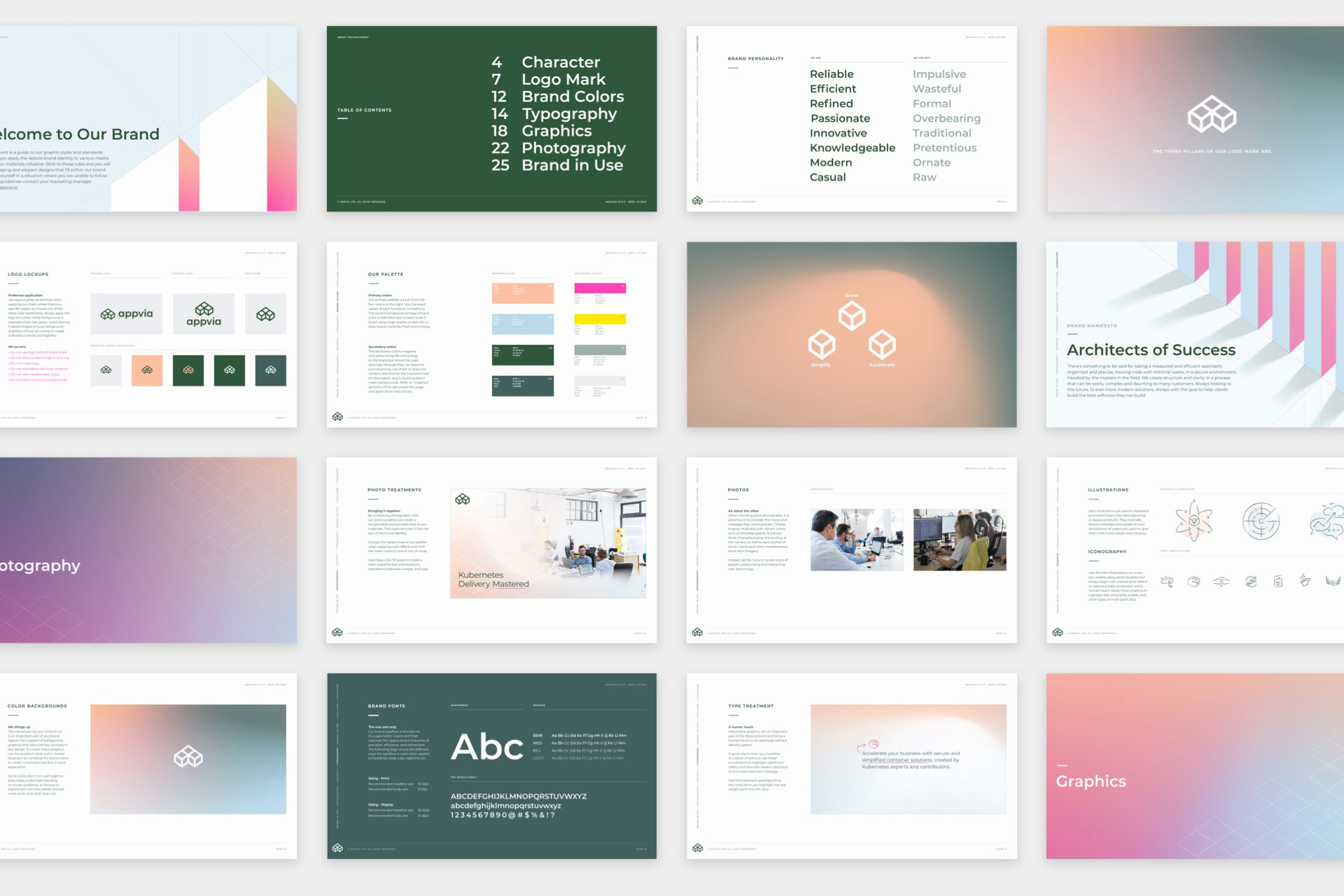Click the Accelerate cube icon
1344x896 pixels.
pos(882,344)
